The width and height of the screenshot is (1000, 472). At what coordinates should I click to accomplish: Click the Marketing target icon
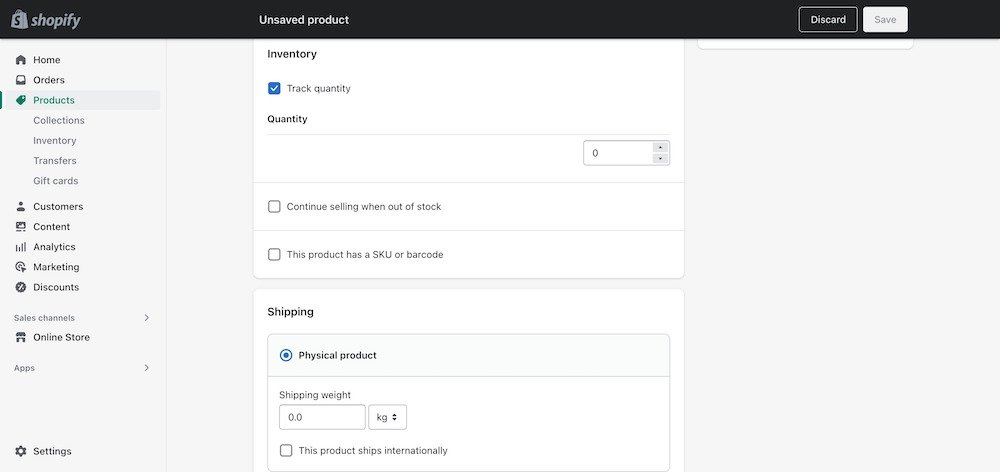point(21,267)
